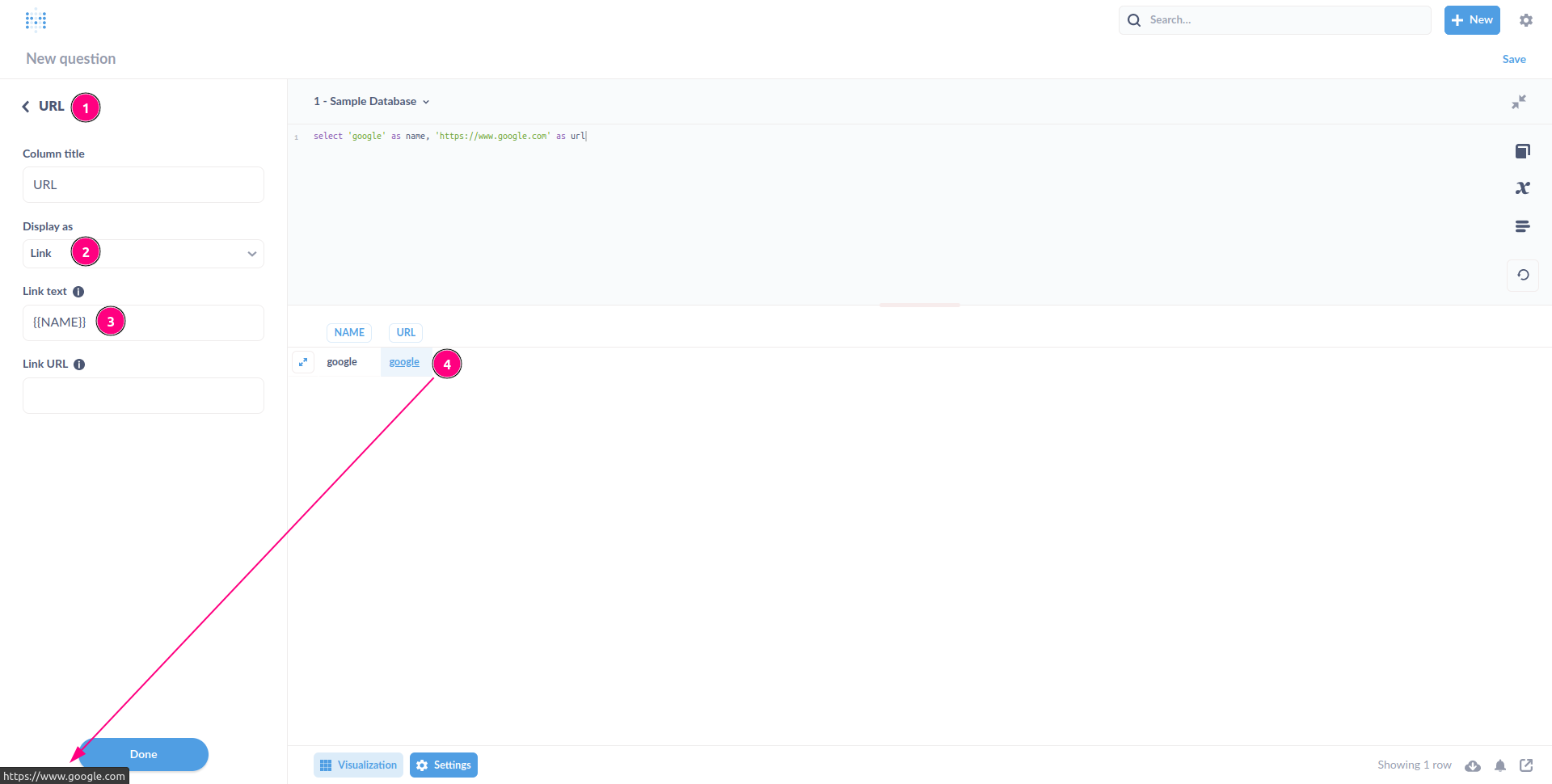
Task: Go back from URL column settings
Action: click(x=25, y=106)
